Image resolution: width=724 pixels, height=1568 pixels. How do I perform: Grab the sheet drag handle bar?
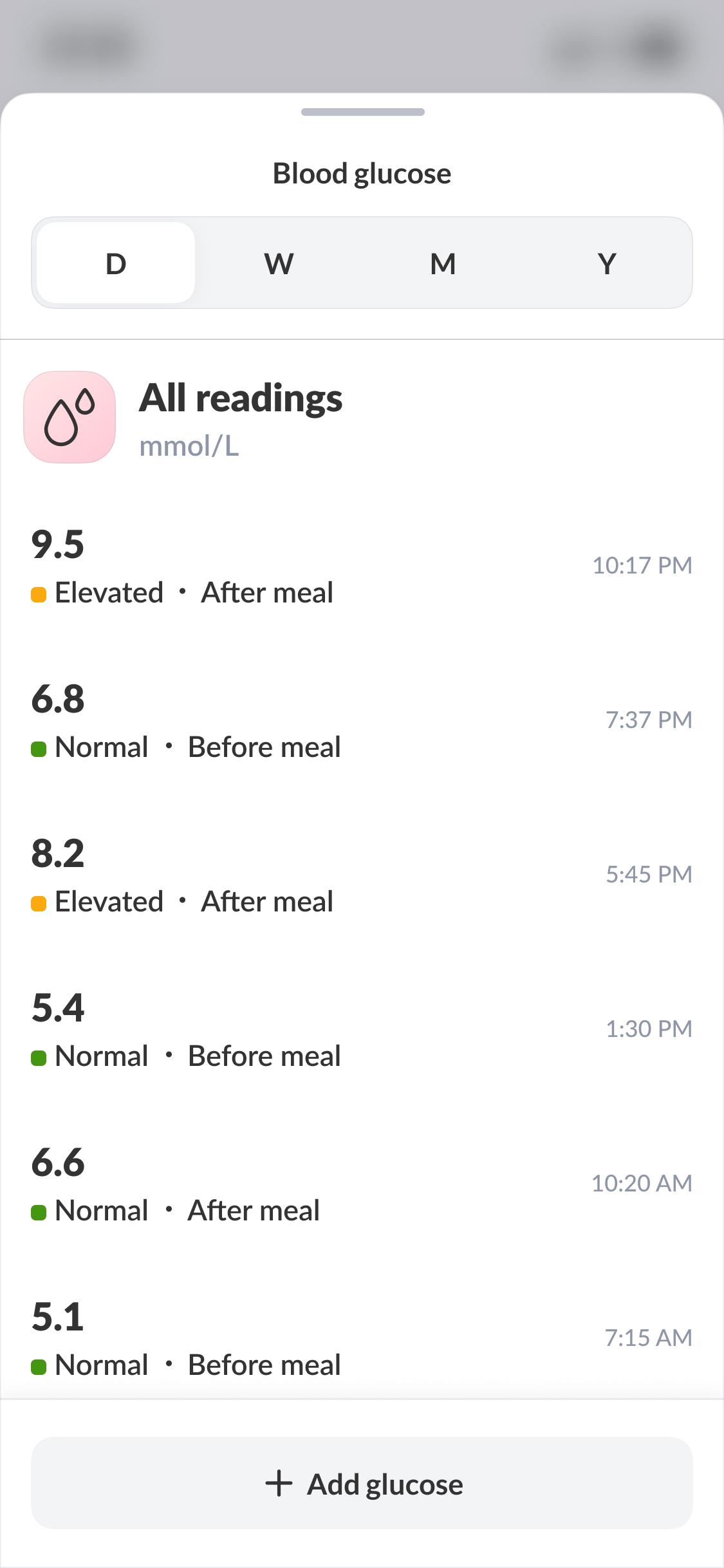[x=362, y=112]
